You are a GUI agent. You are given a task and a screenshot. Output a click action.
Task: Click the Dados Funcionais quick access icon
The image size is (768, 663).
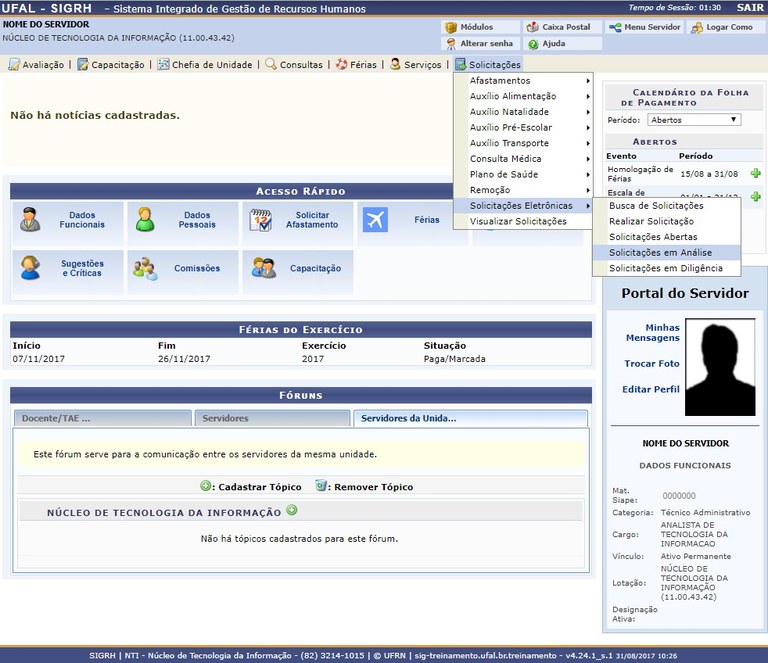pos(31,220)
